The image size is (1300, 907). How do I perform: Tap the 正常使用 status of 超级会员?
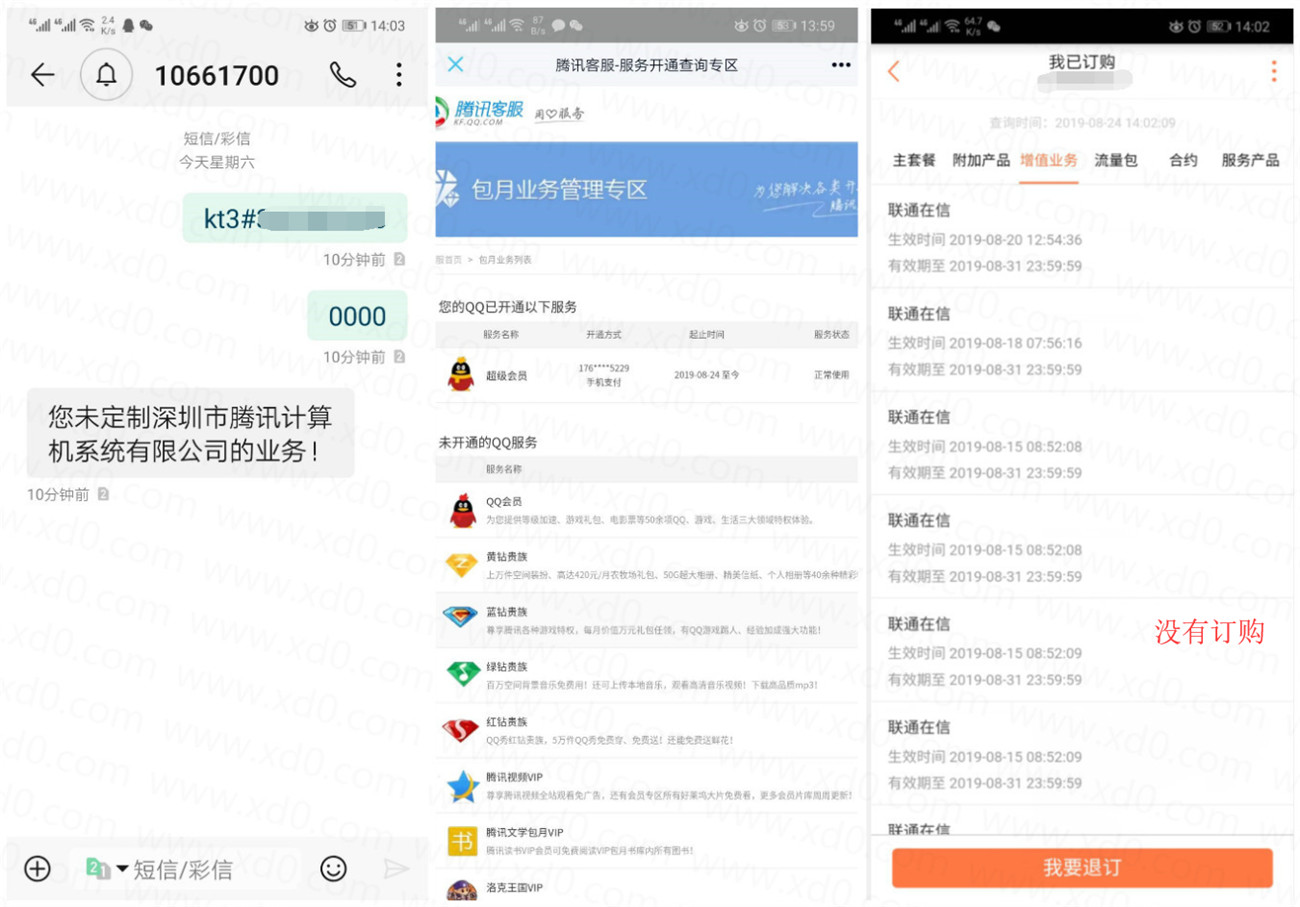831,376
